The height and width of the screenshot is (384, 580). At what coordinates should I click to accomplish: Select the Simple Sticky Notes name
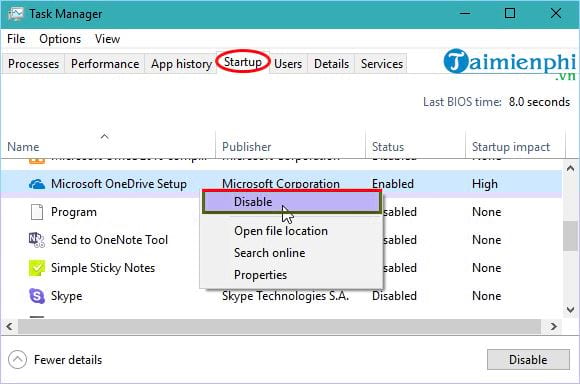pyautogui.click(x=103, y=268)
